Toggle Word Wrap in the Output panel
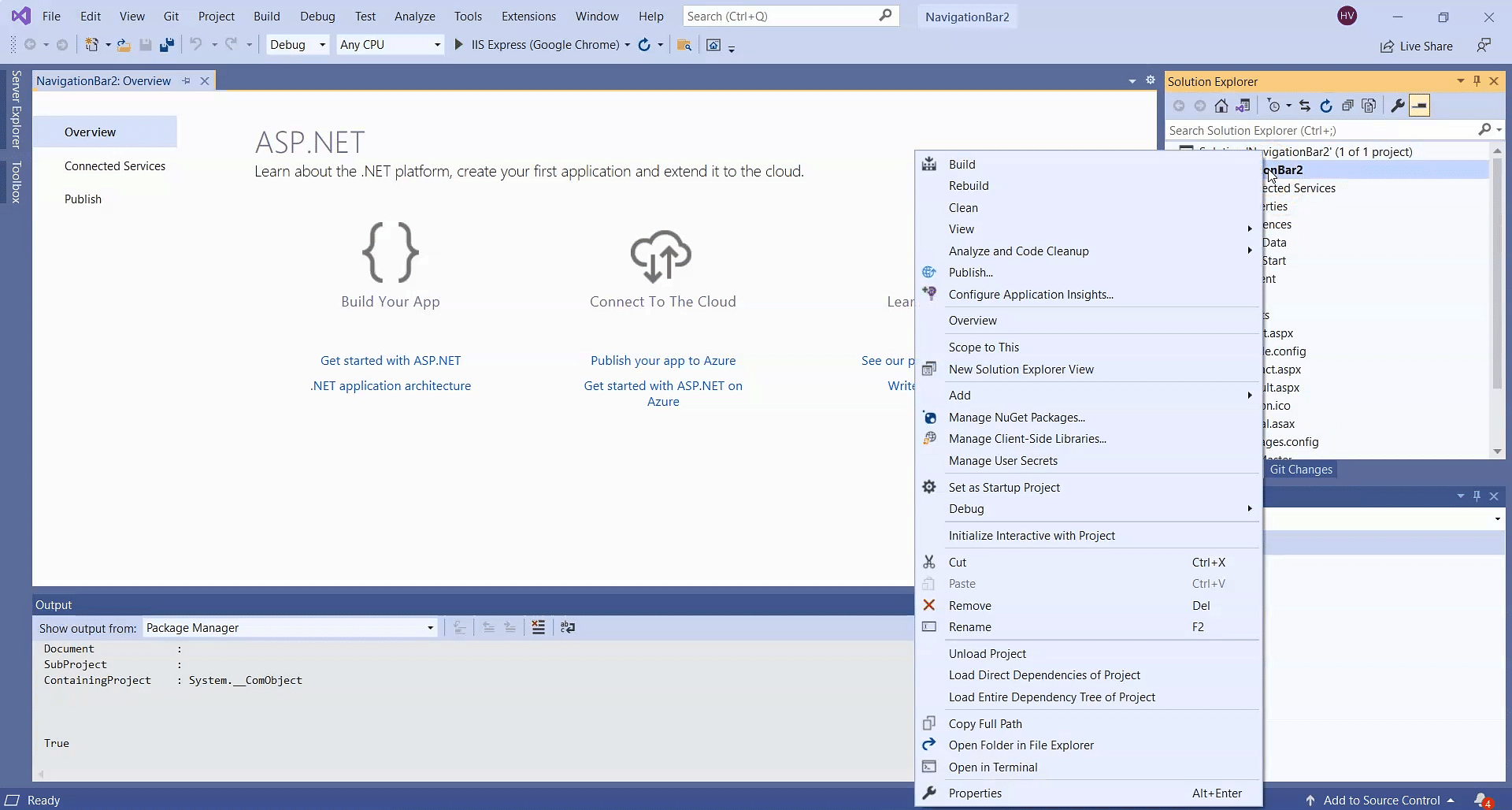1512x810 pixels. (x=568, y=627)
